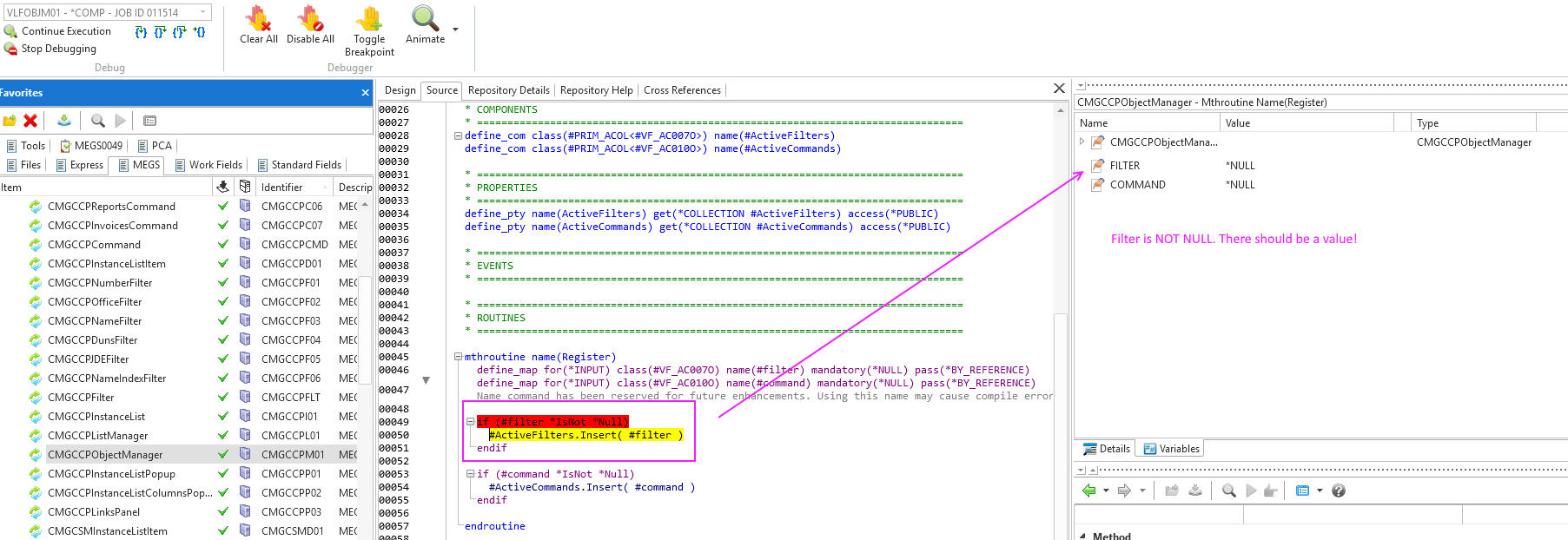The image size is (1568, 540).
Task: Click Continue Execution
Action: point(58,31)
